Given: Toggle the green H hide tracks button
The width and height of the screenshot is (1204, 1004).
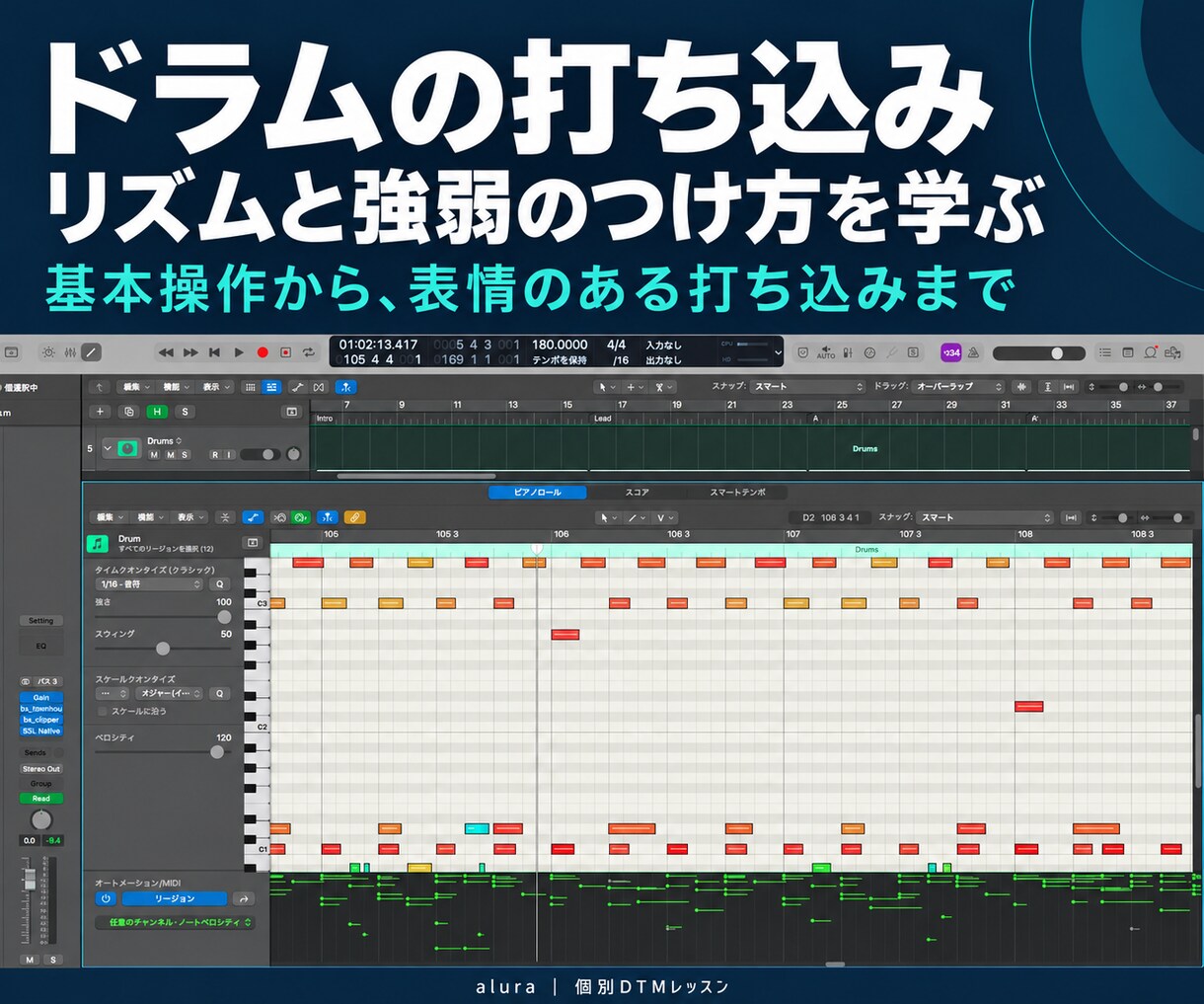Looking at the screenshot, I should click(156, 412).
